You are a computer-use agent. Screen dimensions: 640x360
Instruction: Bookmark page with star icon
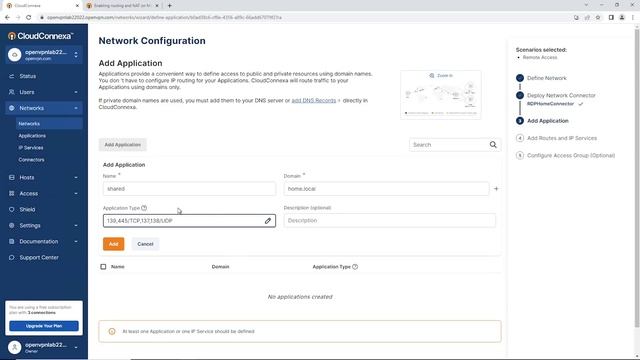[x=598, y=18]
